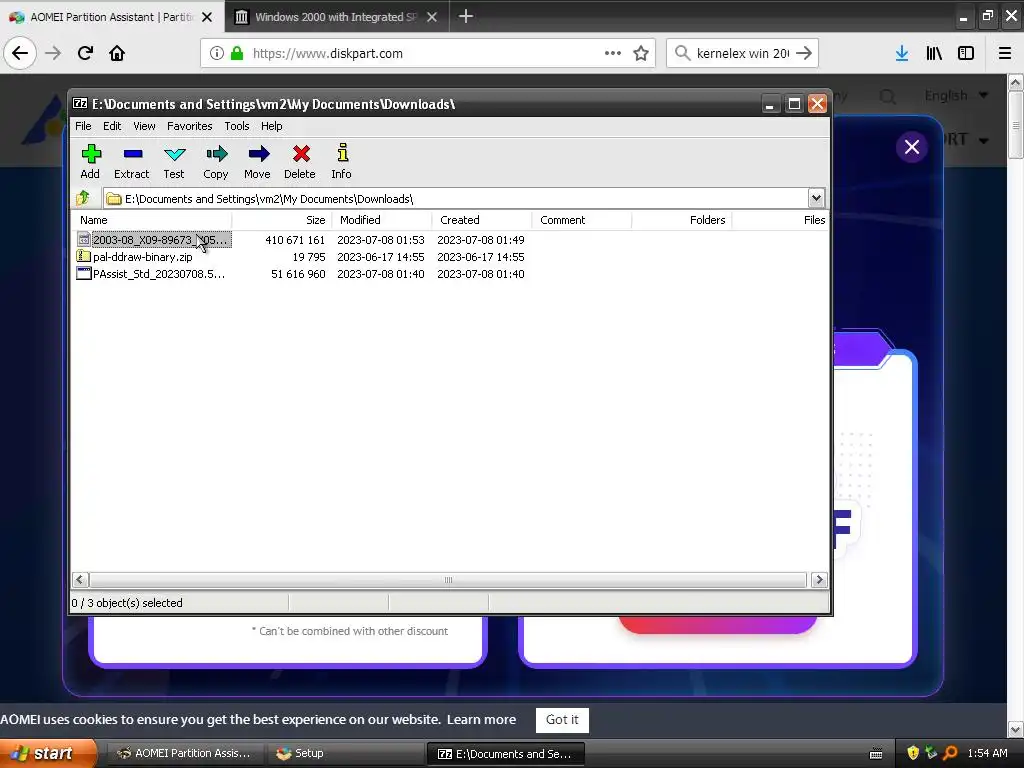
Task: Open the browser hamburger menu
Action: click(1005, 53)
